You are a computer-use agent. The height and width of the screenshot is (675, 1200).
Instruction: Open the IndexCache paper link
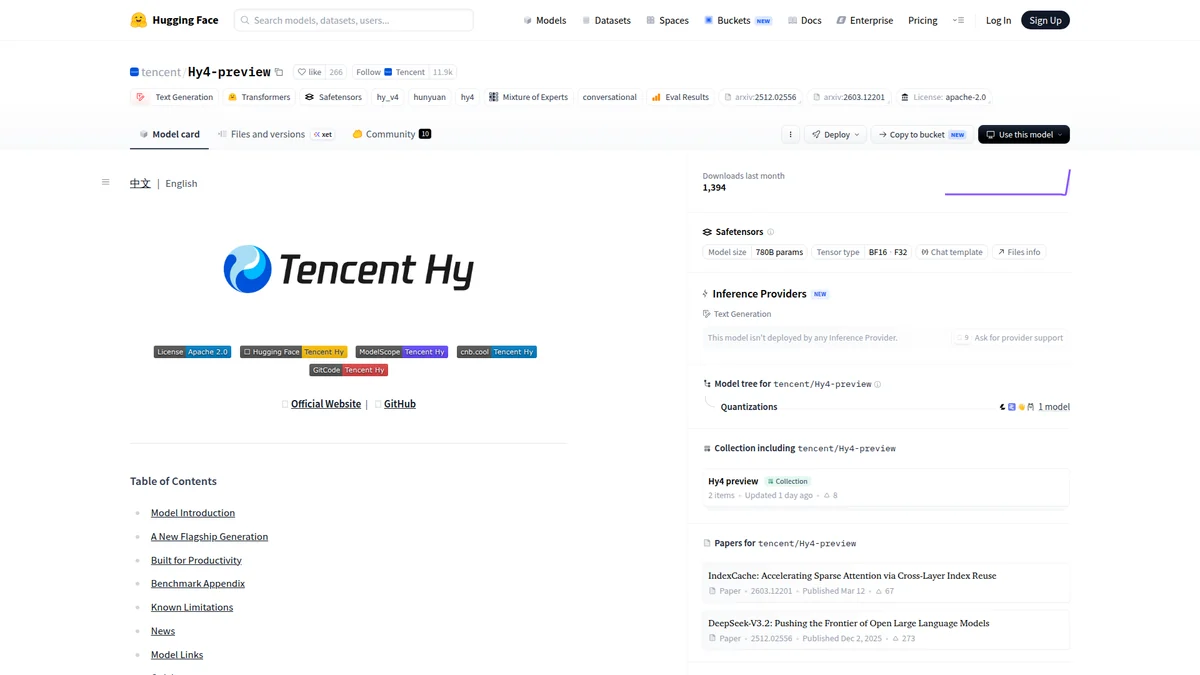[886, 582]
